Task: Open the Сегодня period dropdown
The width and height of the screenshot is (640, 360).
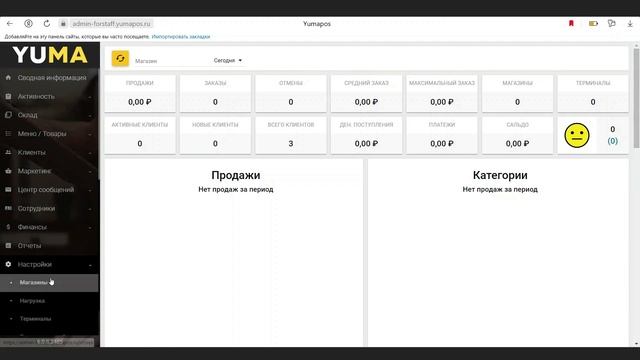Action: (x=228, y=60)
